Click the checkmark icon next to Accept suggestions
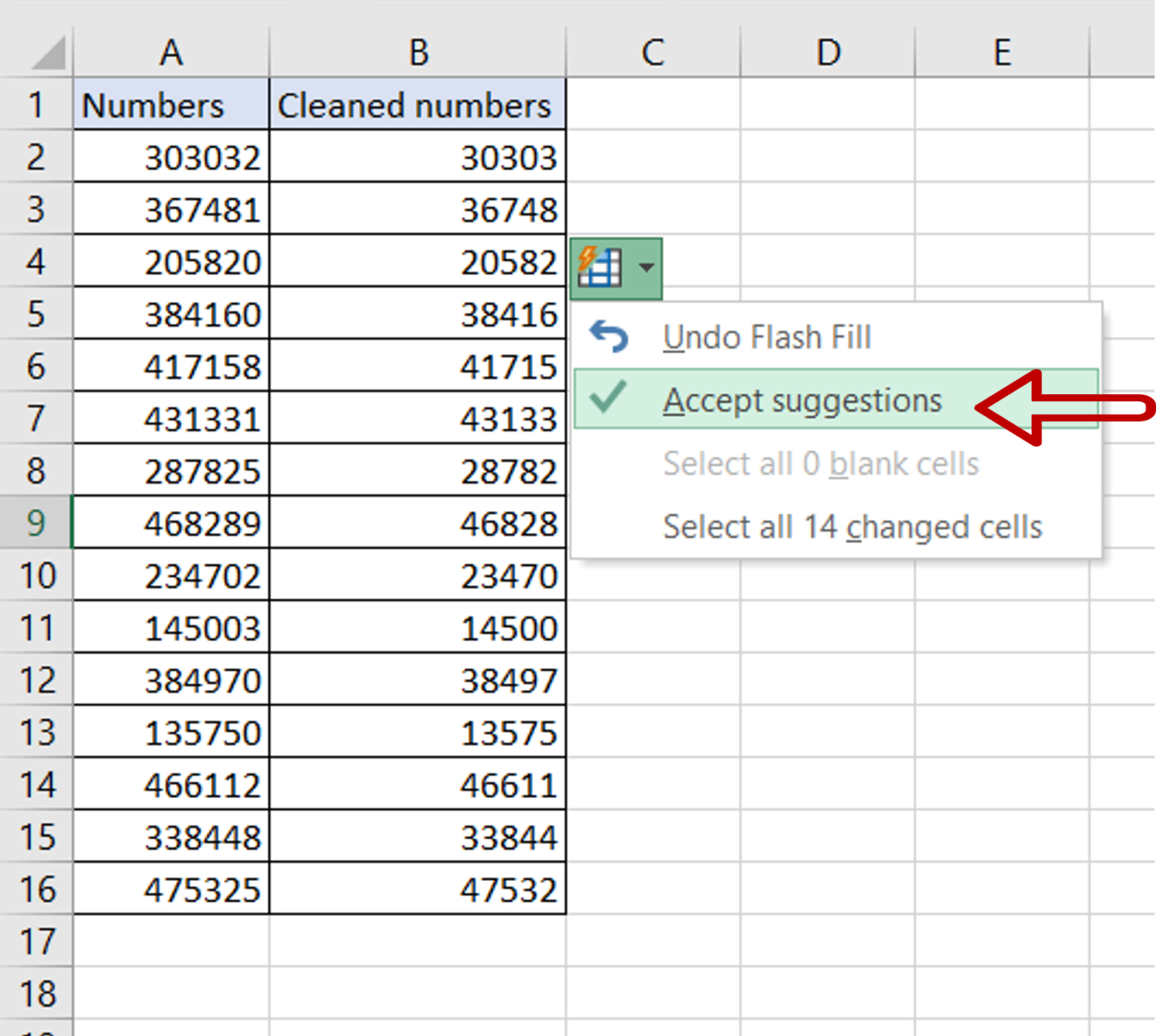The width and height of the screenshot is (1156, 1036). tap(609, 400)
